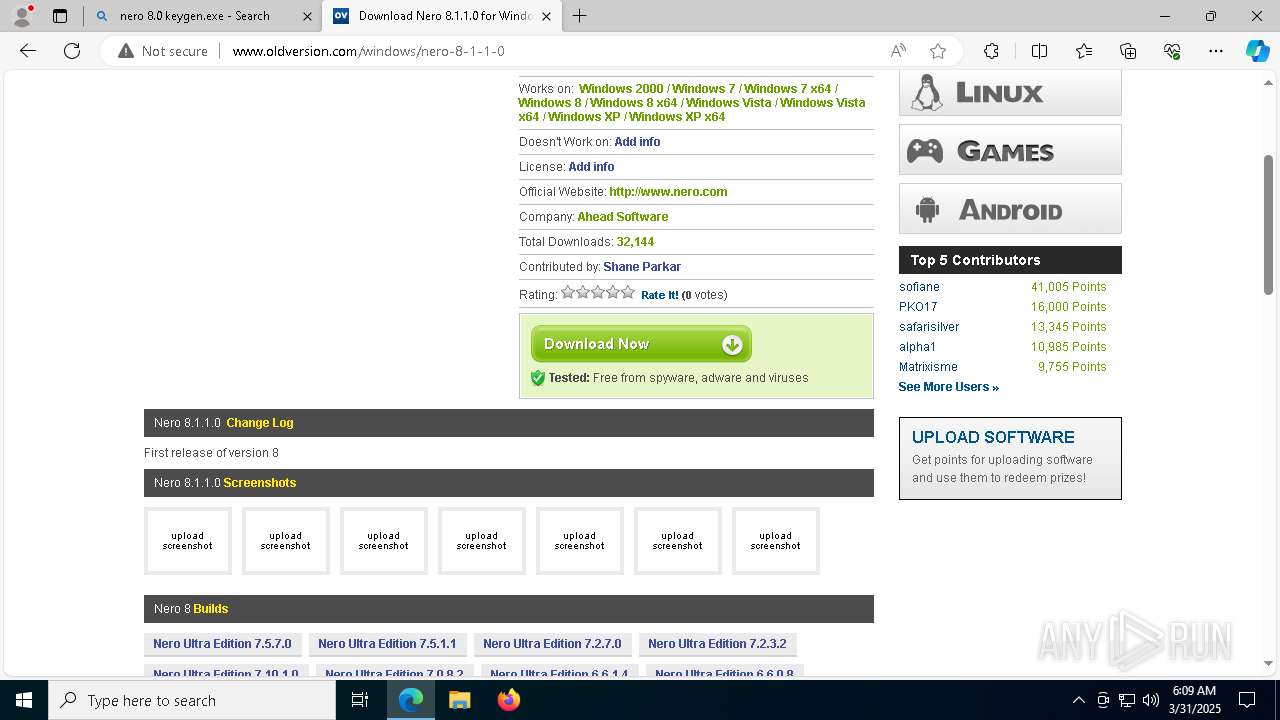
Task: Click the last upload screenshot thumbnail
Action: (x=776, y=541)
